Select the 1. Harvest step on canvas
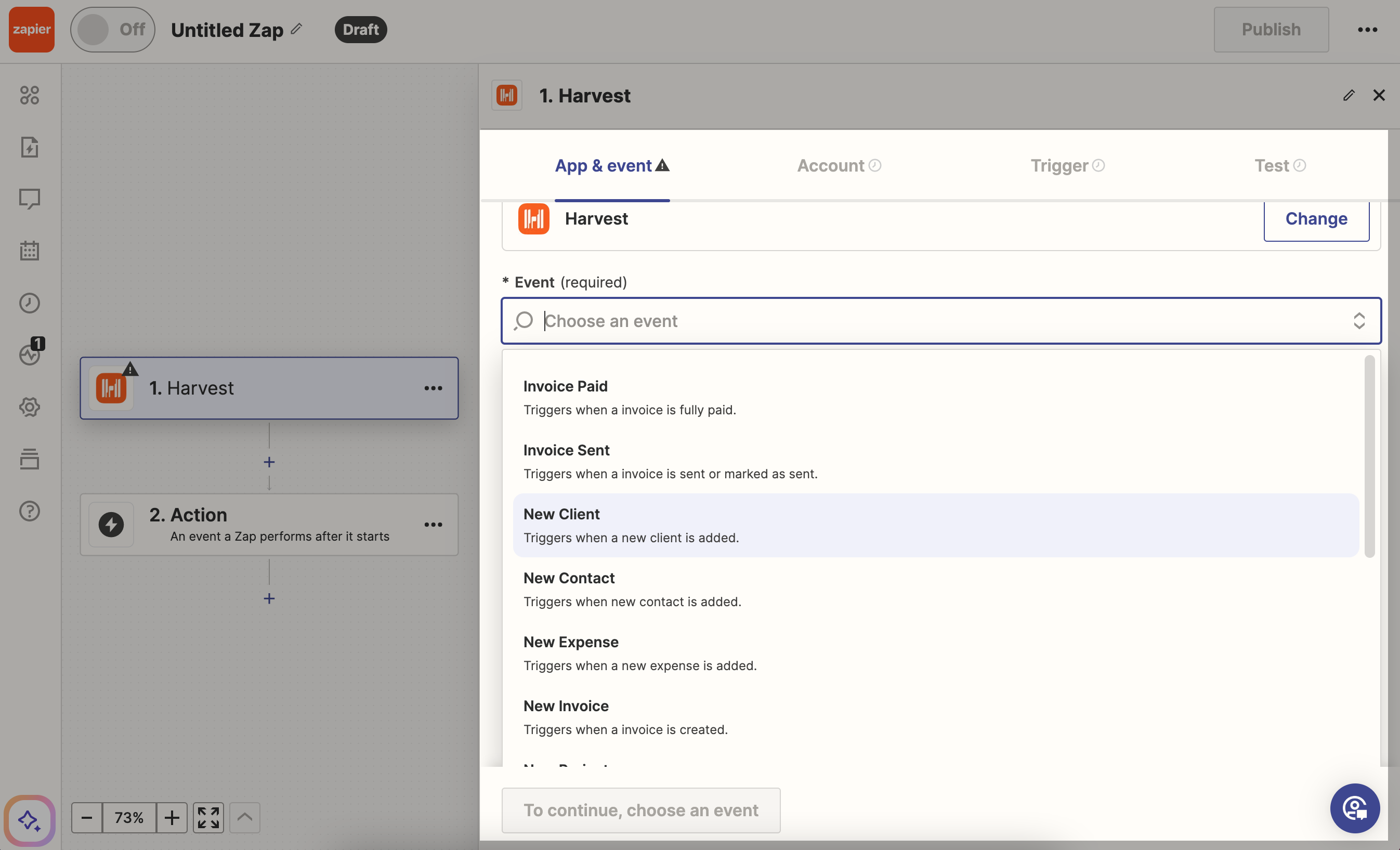 pyautogui.click(x=269, y=388)
